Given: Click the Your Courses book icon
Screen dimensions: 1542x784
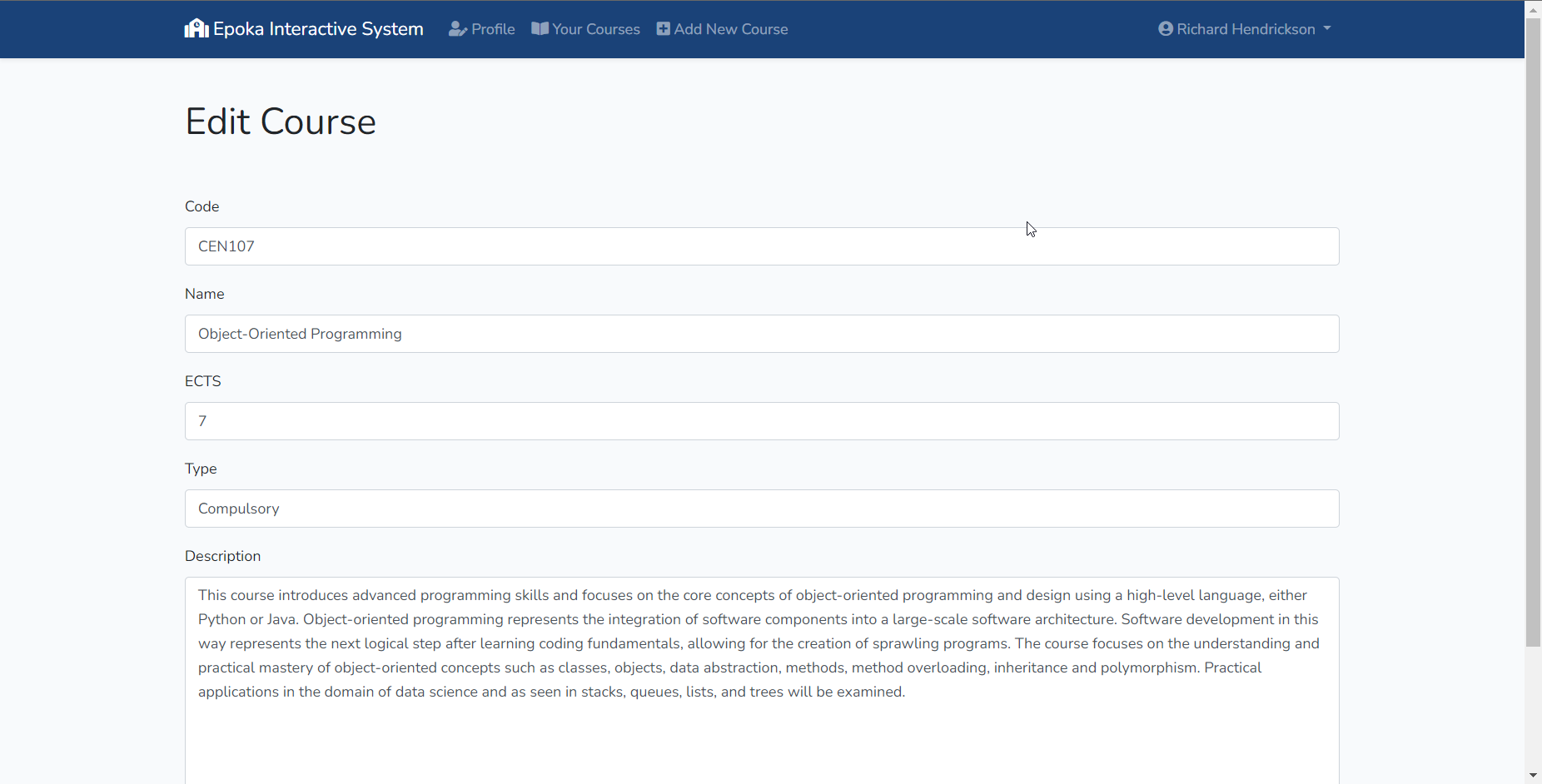Looking at the screenshot, I should 540,28.
